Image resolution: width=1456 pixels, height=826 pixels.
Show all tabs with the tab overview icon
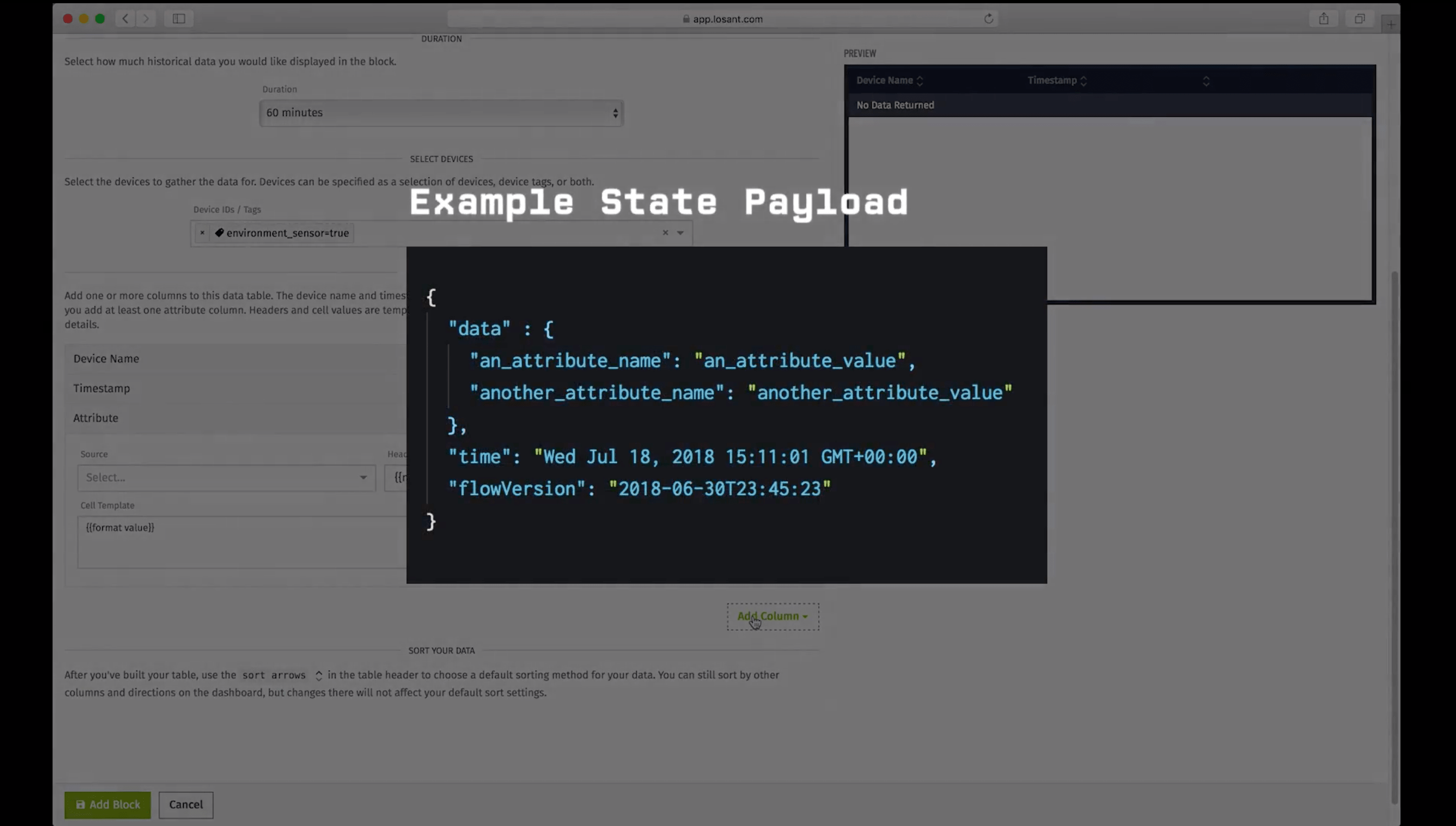pos(1359,19)
